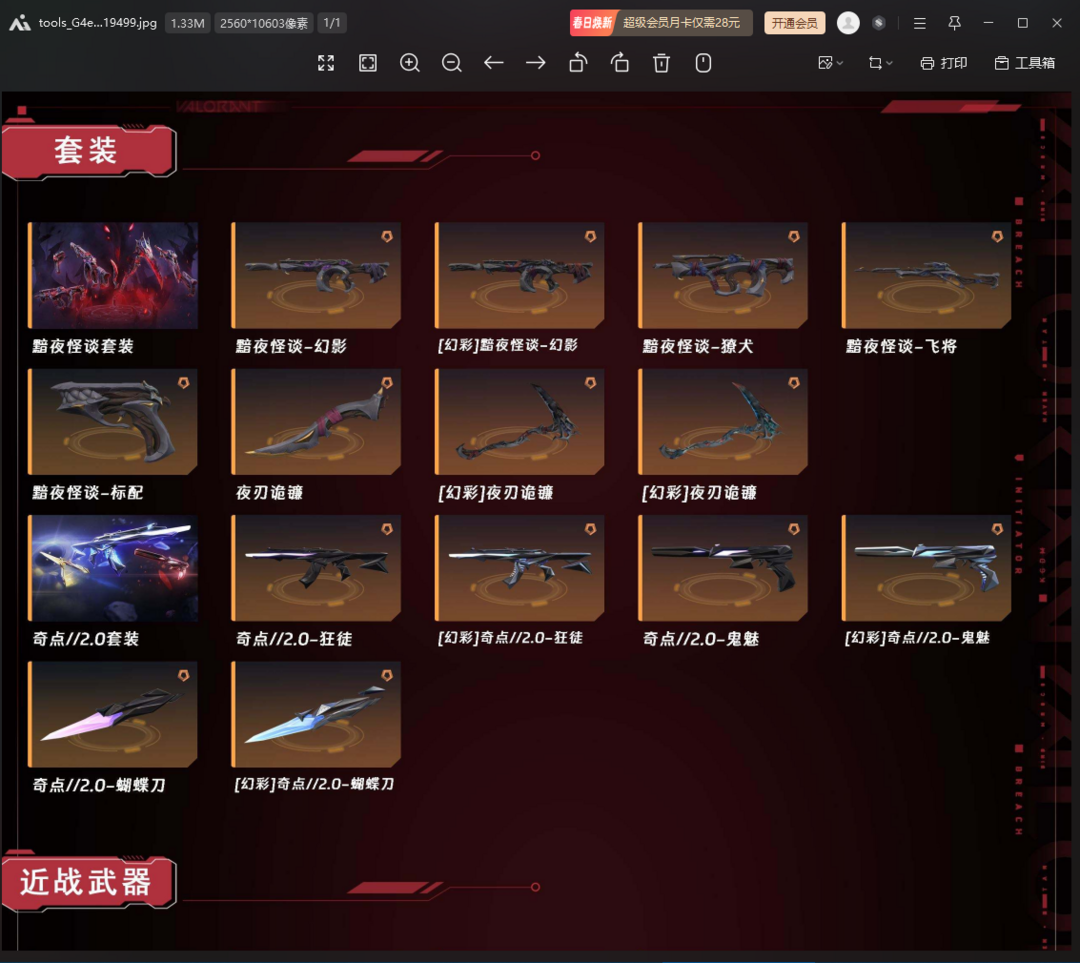Select the 黯夜怪谈套装 bundle thumbnail

point(113,275)
